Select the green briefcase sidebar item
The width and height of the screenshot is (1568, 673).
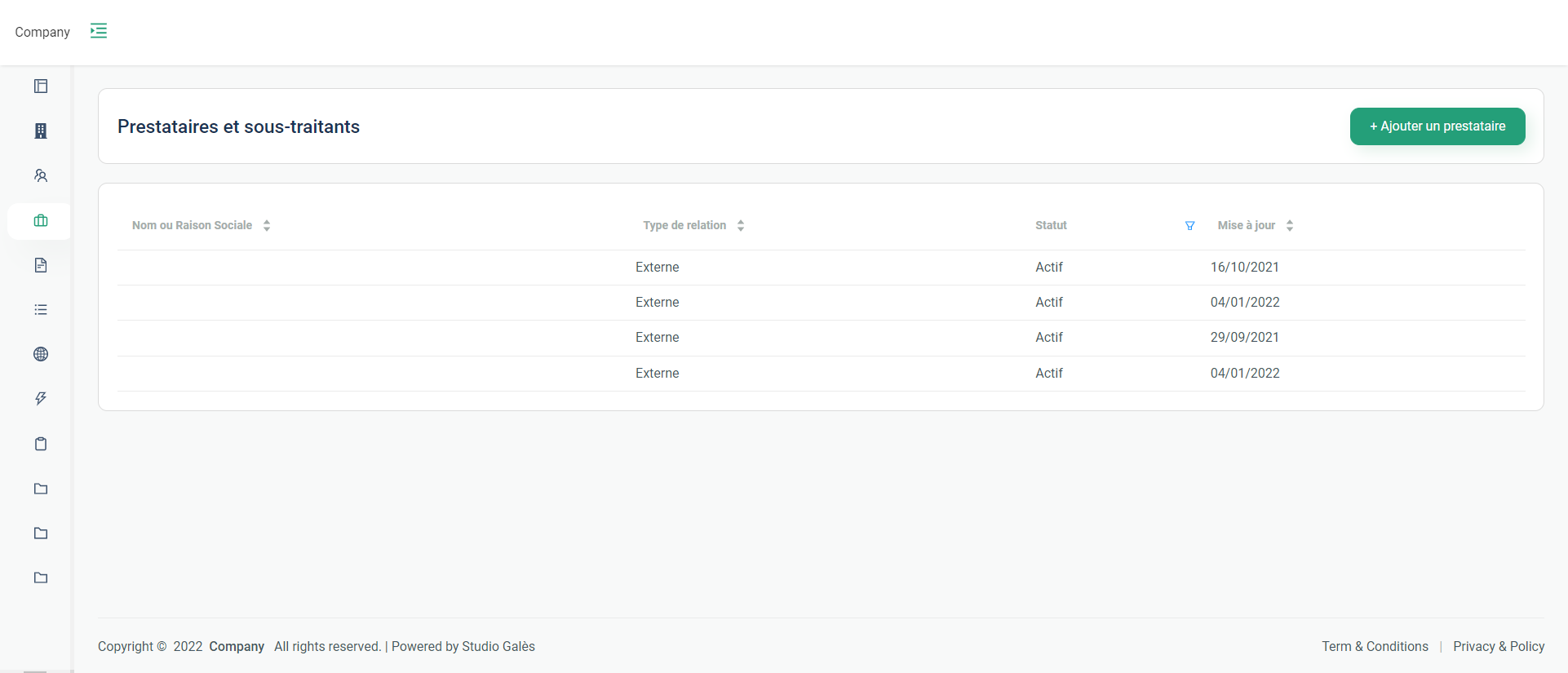pos(41,221)
